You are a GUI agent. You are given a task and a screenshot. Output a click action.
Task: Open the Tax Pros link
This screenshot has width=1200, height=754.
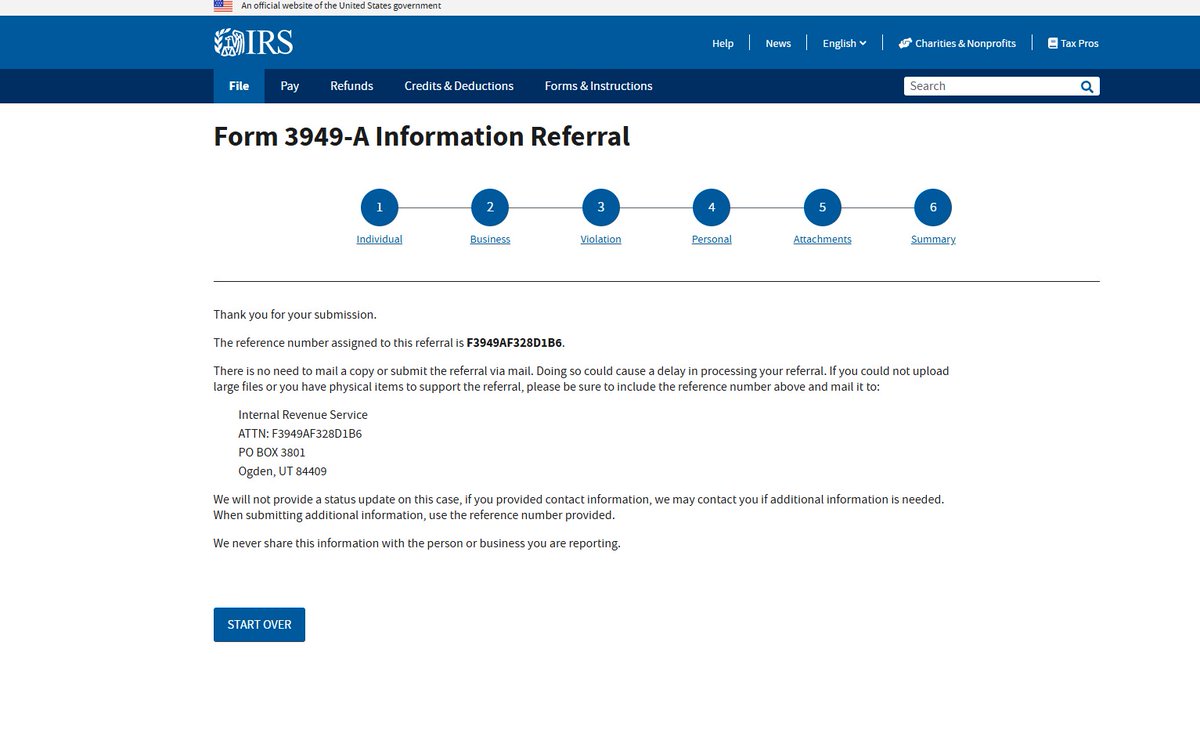tap(1073, 43)
